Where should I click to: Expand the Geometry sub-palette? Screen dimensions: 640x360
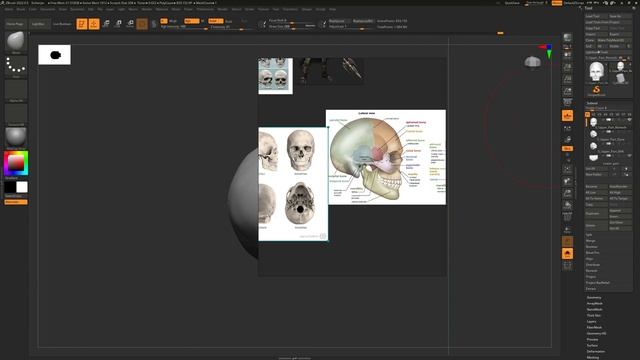(594, 298)
